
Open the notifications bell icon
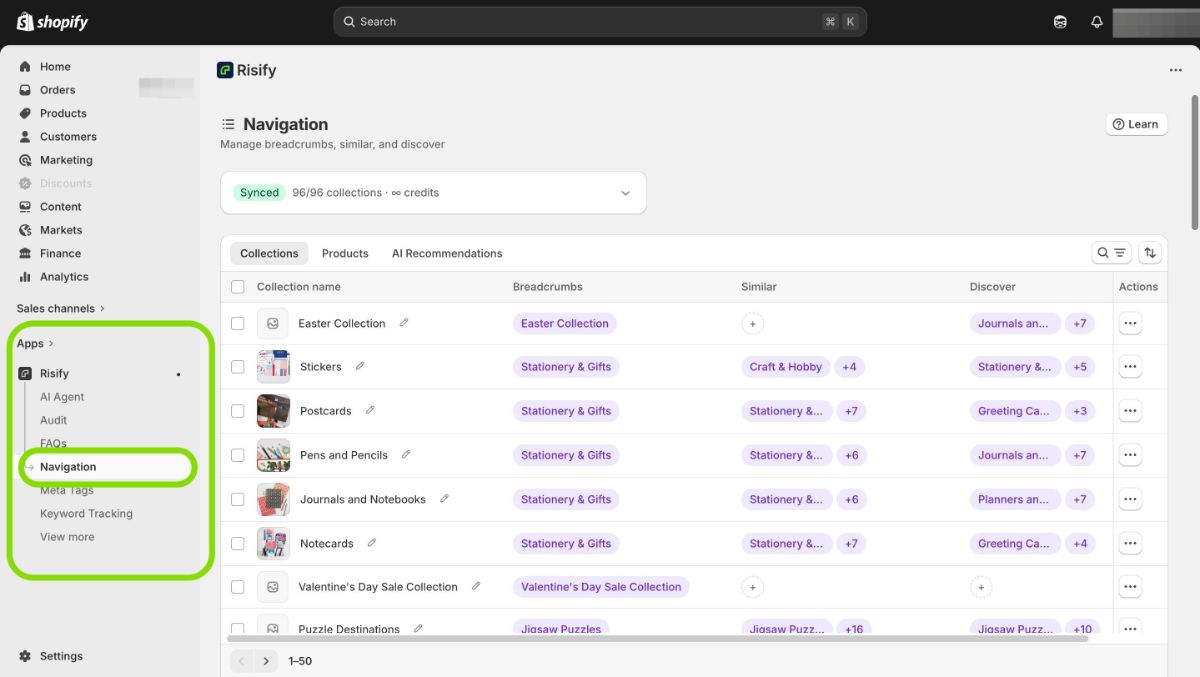click(1096, 22)
